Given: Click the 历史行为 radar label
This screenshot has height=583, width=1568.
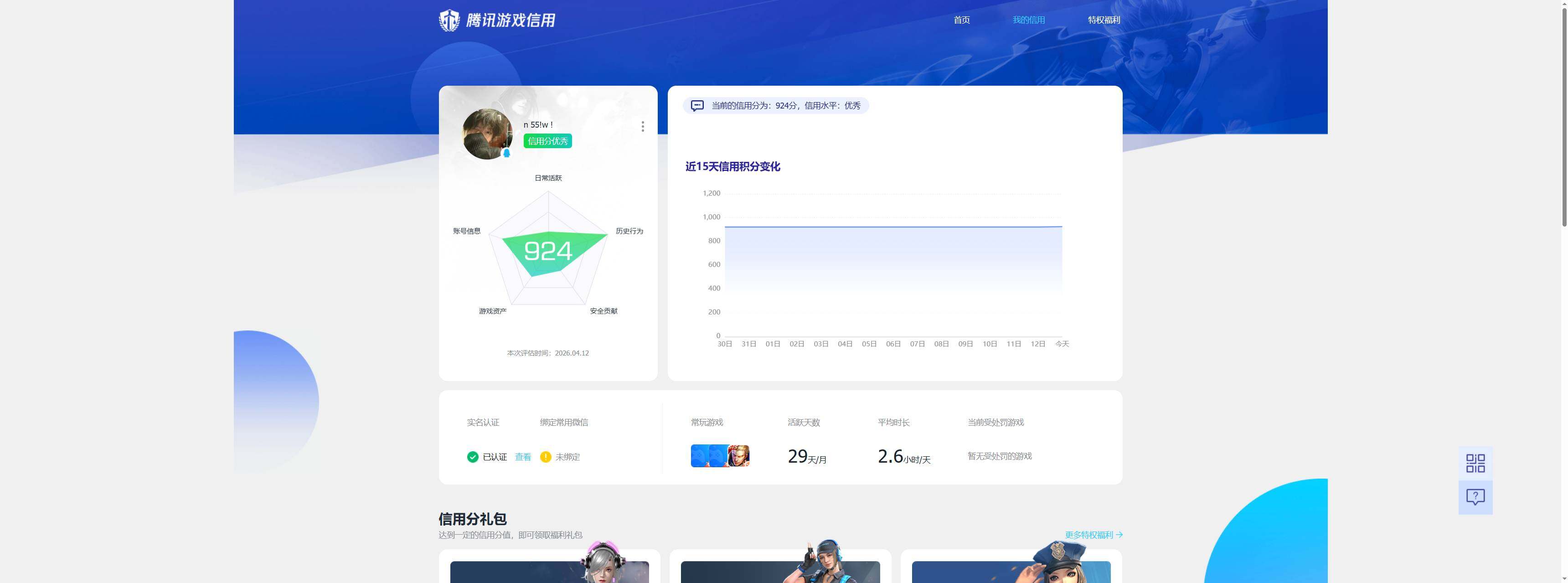Looking at the screenshot, I should pyautogui.click(x=629, y=231).
